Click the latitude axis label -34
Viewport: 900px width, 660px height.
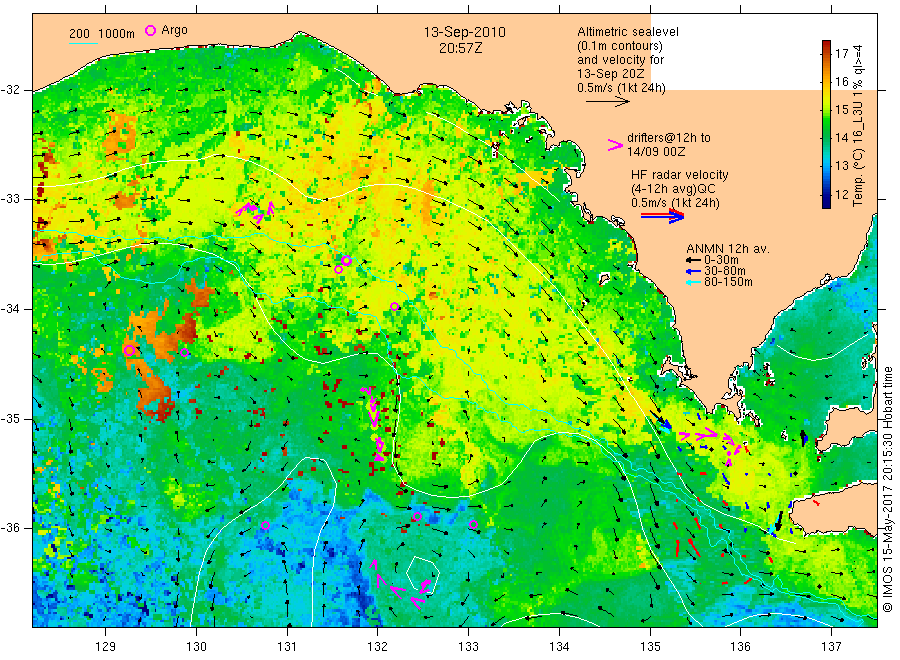(x=10, y=309)
